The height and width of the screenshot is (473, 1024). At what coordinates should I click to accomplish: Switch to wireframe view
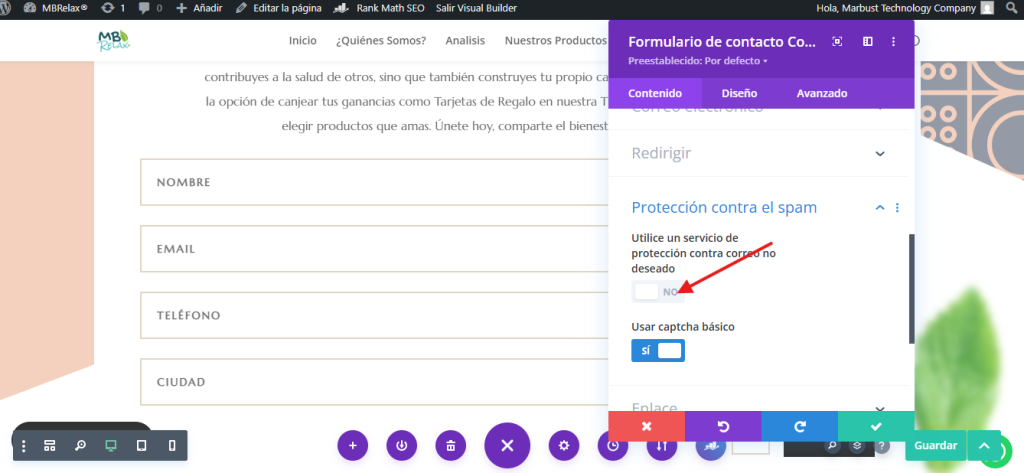coord(49,446)
